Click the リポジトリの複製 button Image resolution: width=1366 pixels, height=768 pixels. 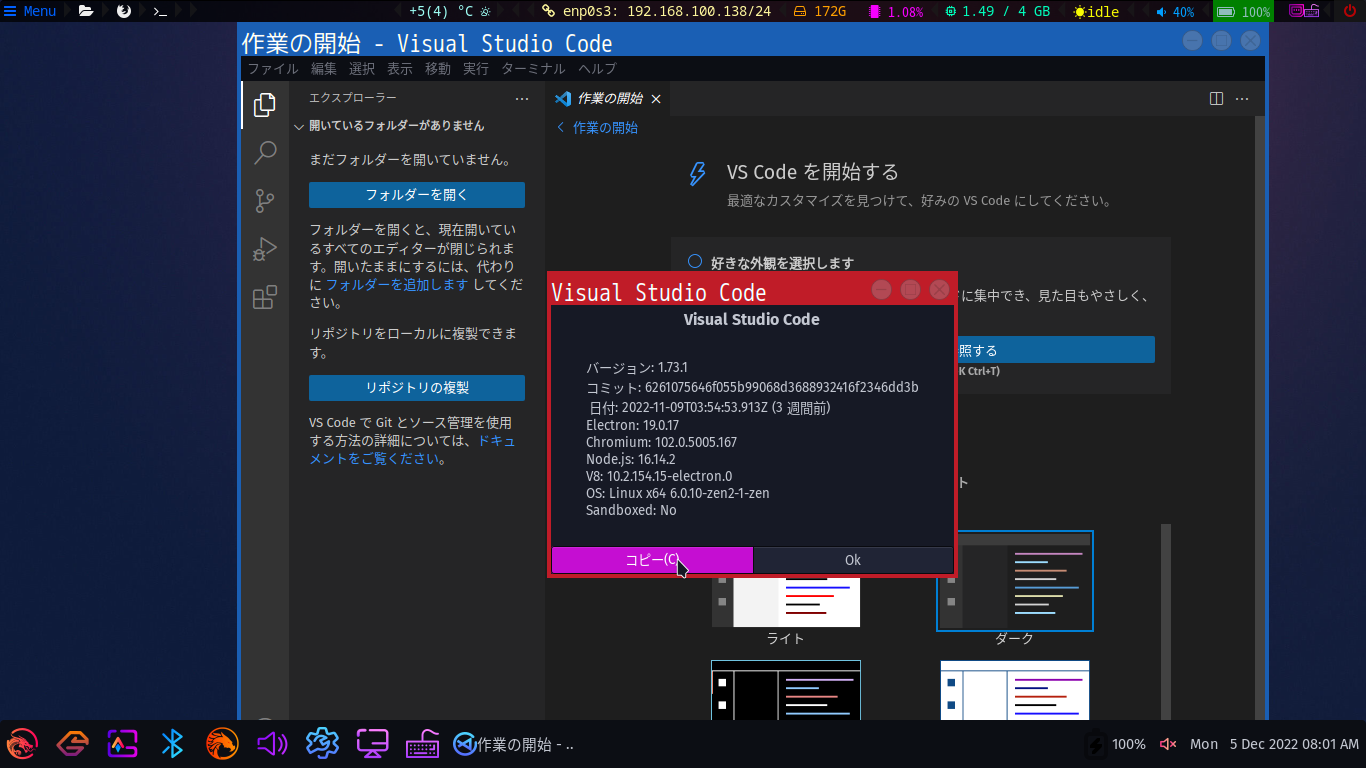coord(417,388)
